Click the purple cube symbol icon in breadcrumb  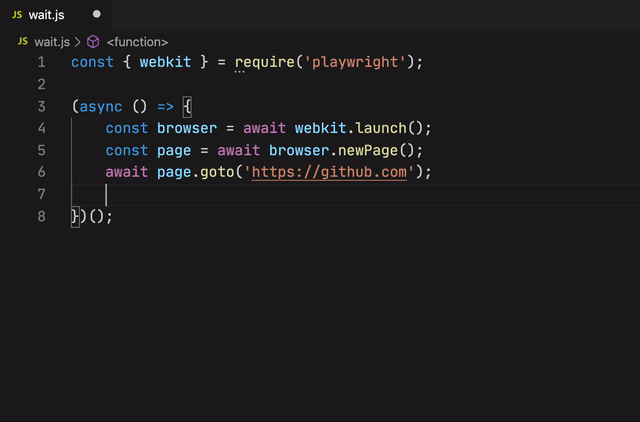[x=93, y=42]
